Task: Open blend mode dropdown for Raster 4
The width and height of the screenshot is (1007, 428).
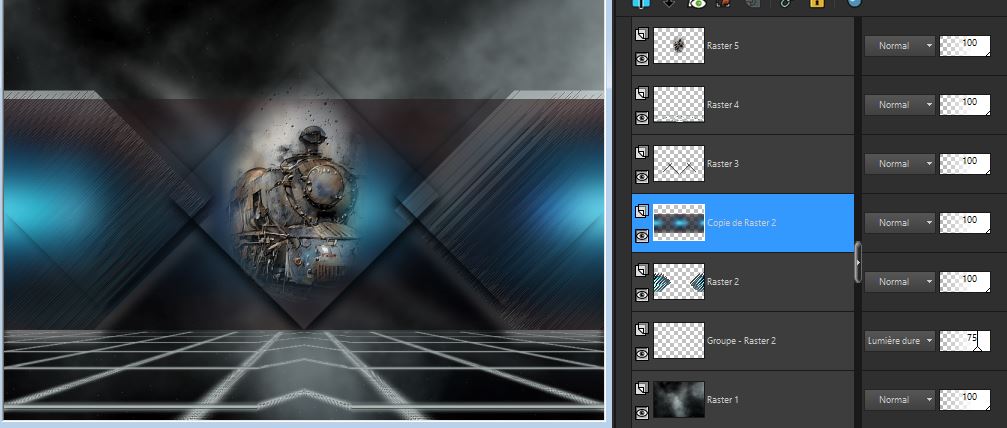Action: [x=900, y=105]
